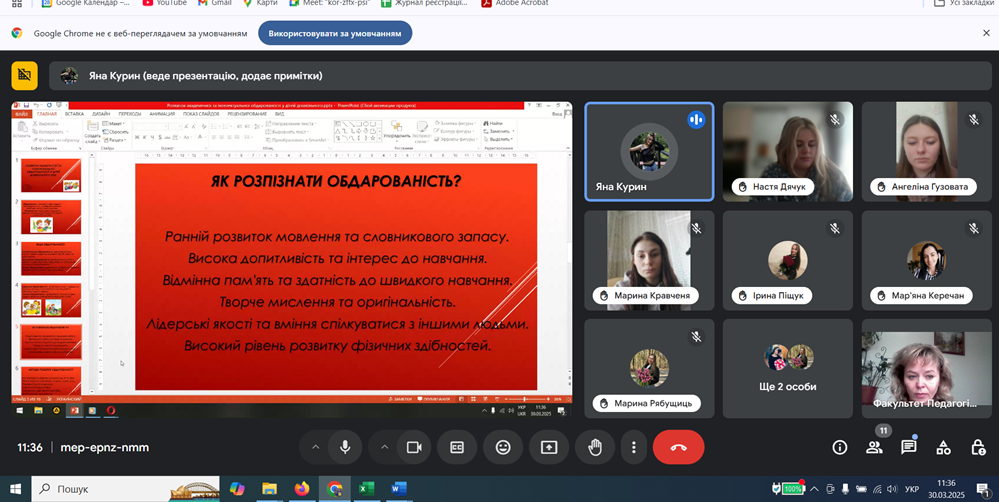Open the Windows Start menu
This screenshot has width=999, height=502.
(x=15, y=489)
